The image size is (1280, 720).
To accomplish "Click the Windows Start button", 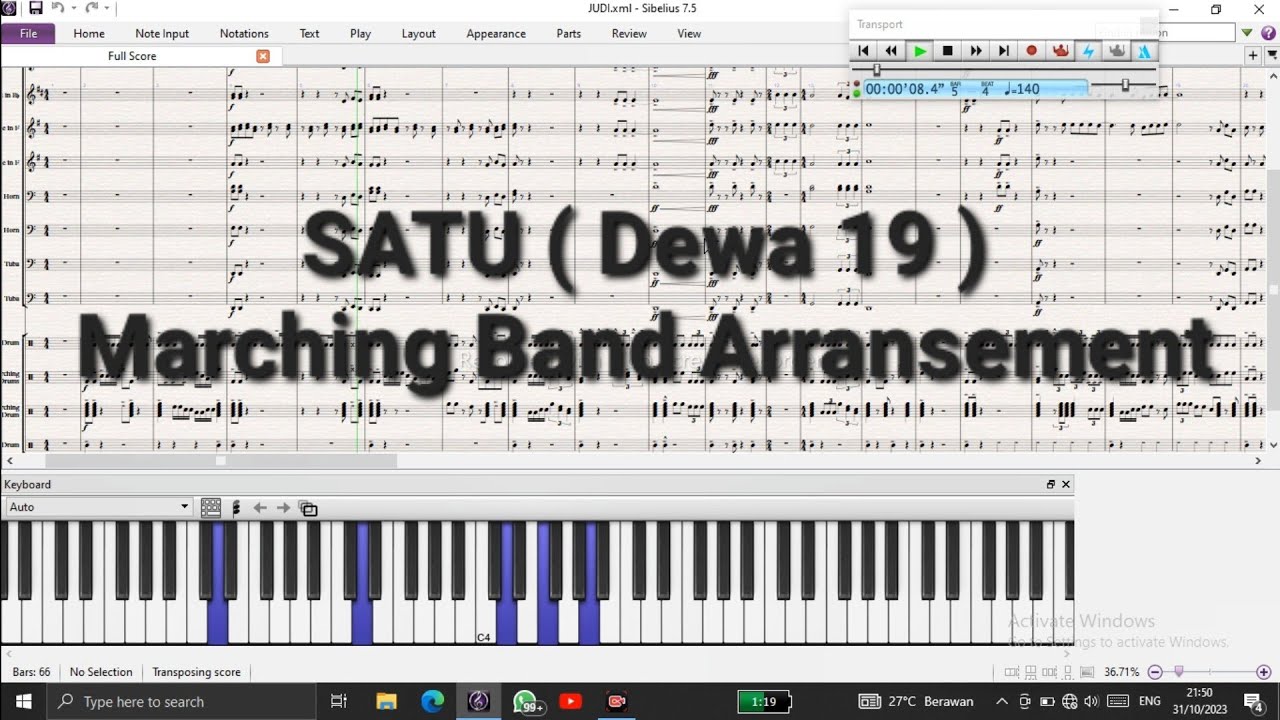I will point(24,701).
